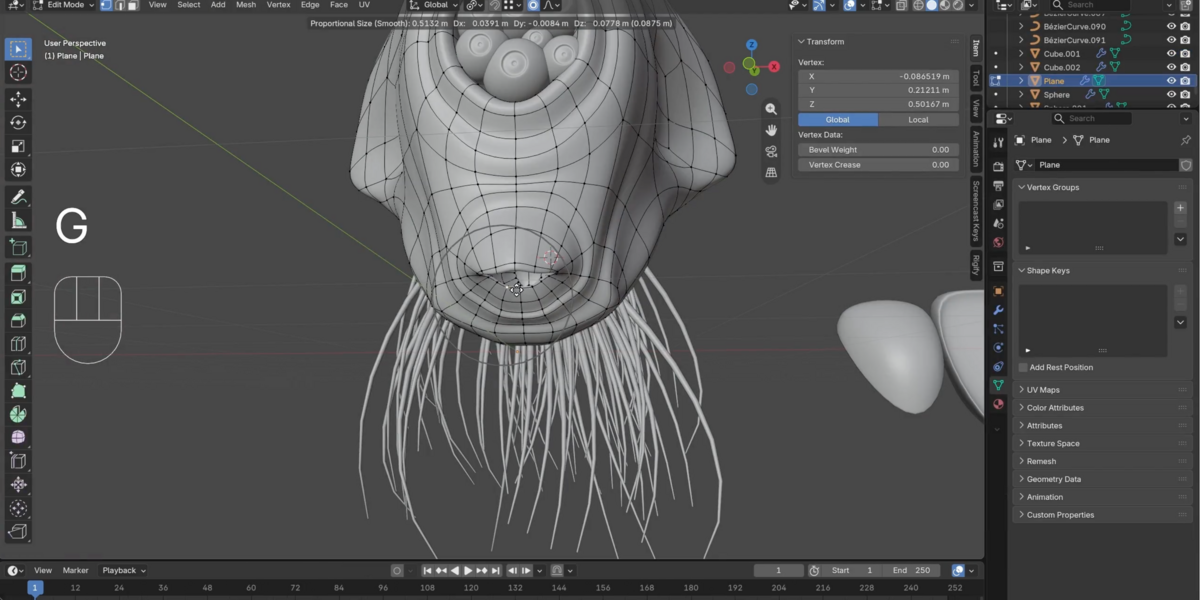Screen dimensions: 1200x600
Task: Select the Rotate tool in toolbar
Action: pyautogui.click(x=18, y=122)
